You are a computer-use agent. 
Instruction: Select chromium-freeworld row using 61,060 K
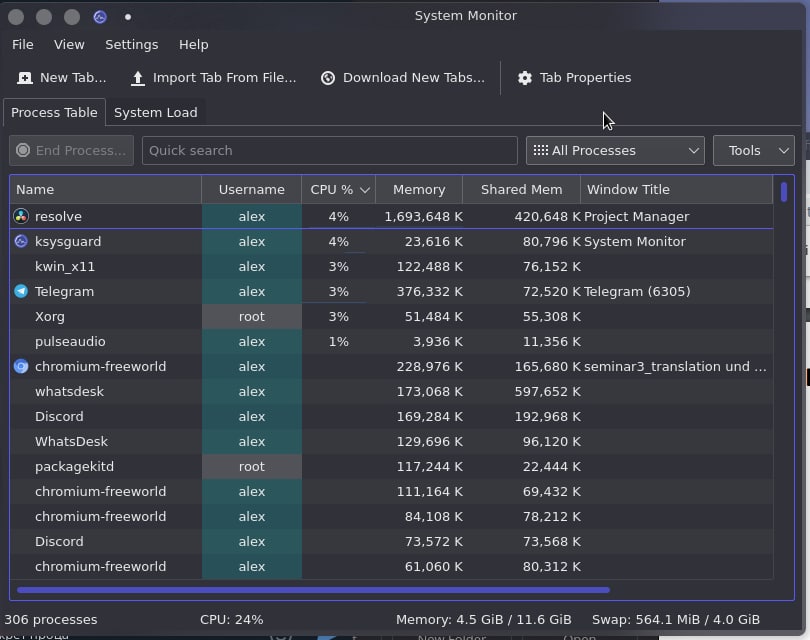click(x=392, y=566)
